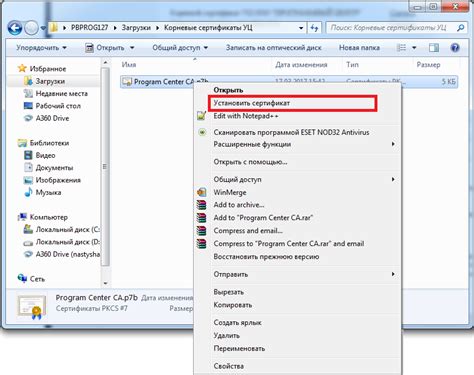The image size is (474, 375).
Task: Sort by the Тип column header
Action: click(352, 64)
